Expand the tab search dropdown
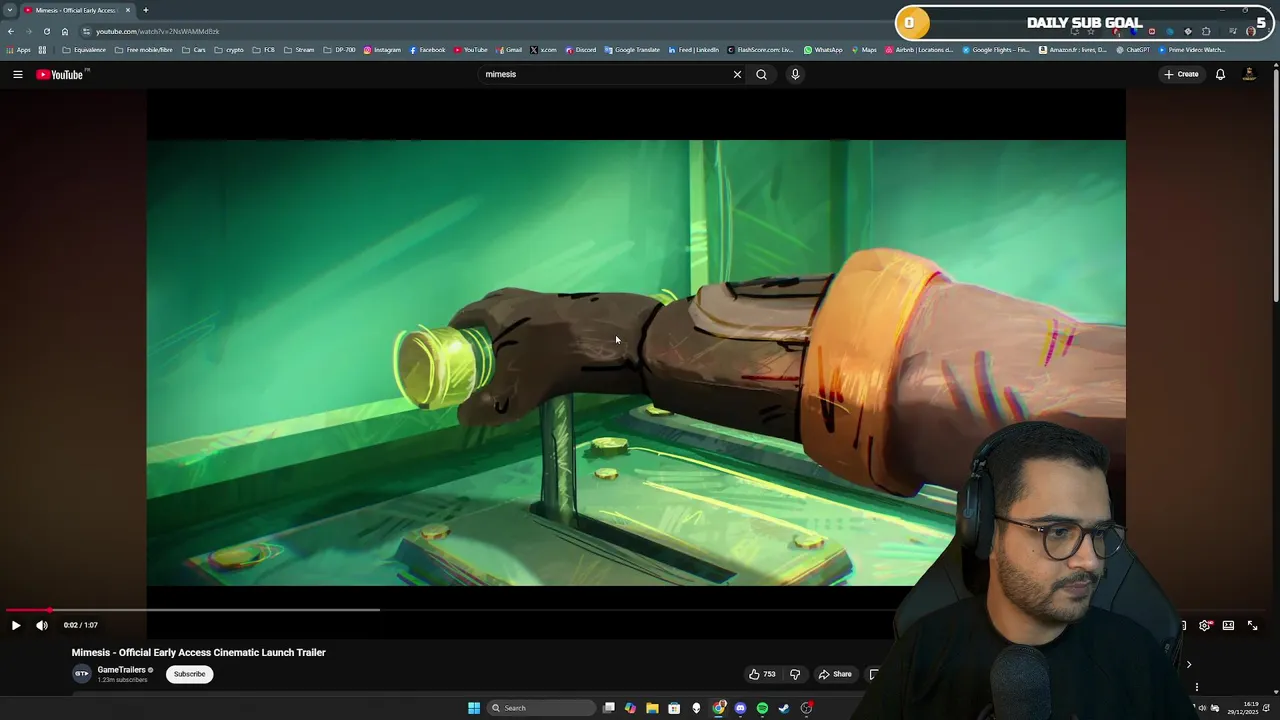Viewport: 1280px width, 720px height. (x=10, y=10)
